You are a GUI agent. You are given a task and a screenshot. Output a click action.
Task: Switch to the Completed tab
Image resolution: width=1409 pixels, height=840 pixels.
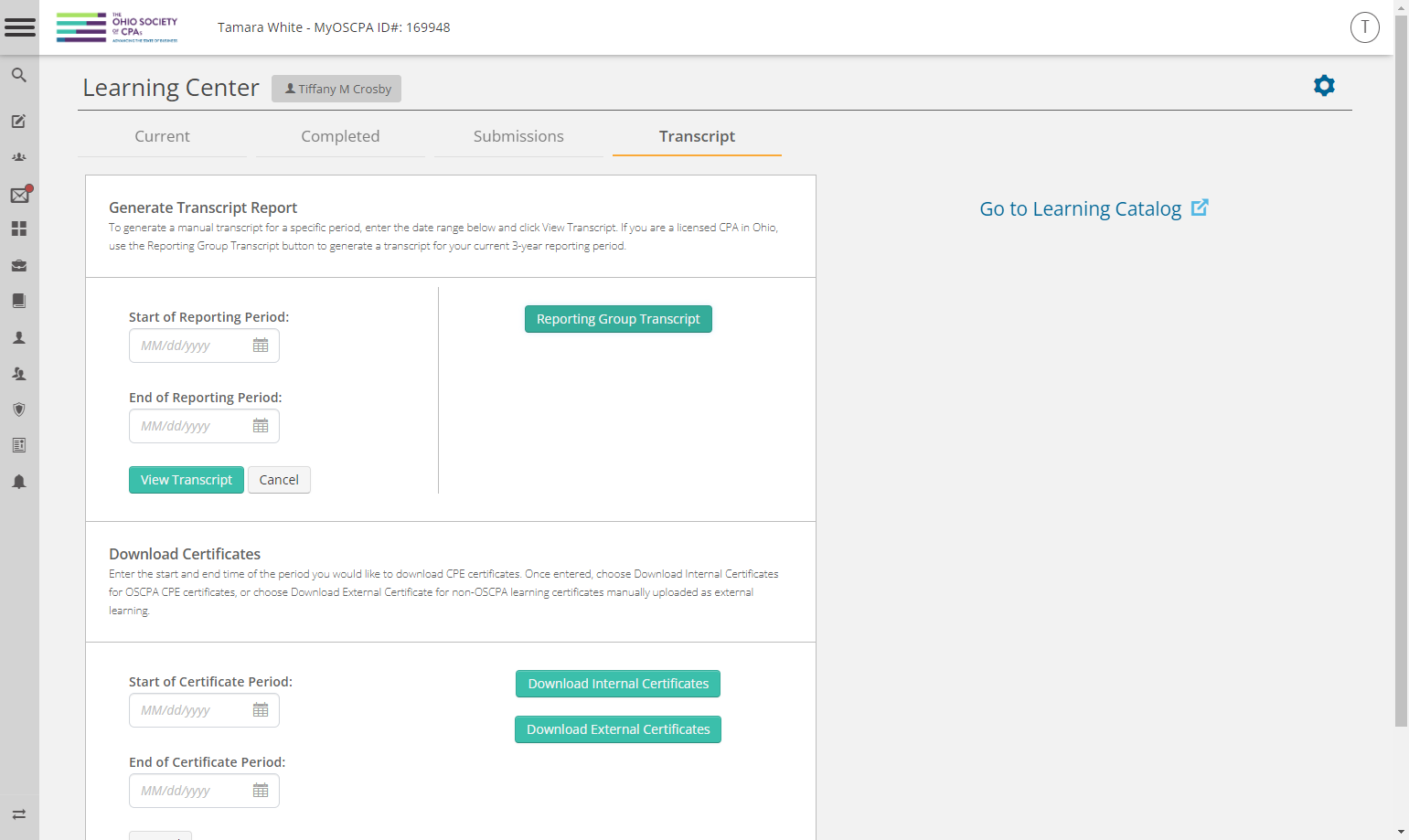(x=340, y=136)
